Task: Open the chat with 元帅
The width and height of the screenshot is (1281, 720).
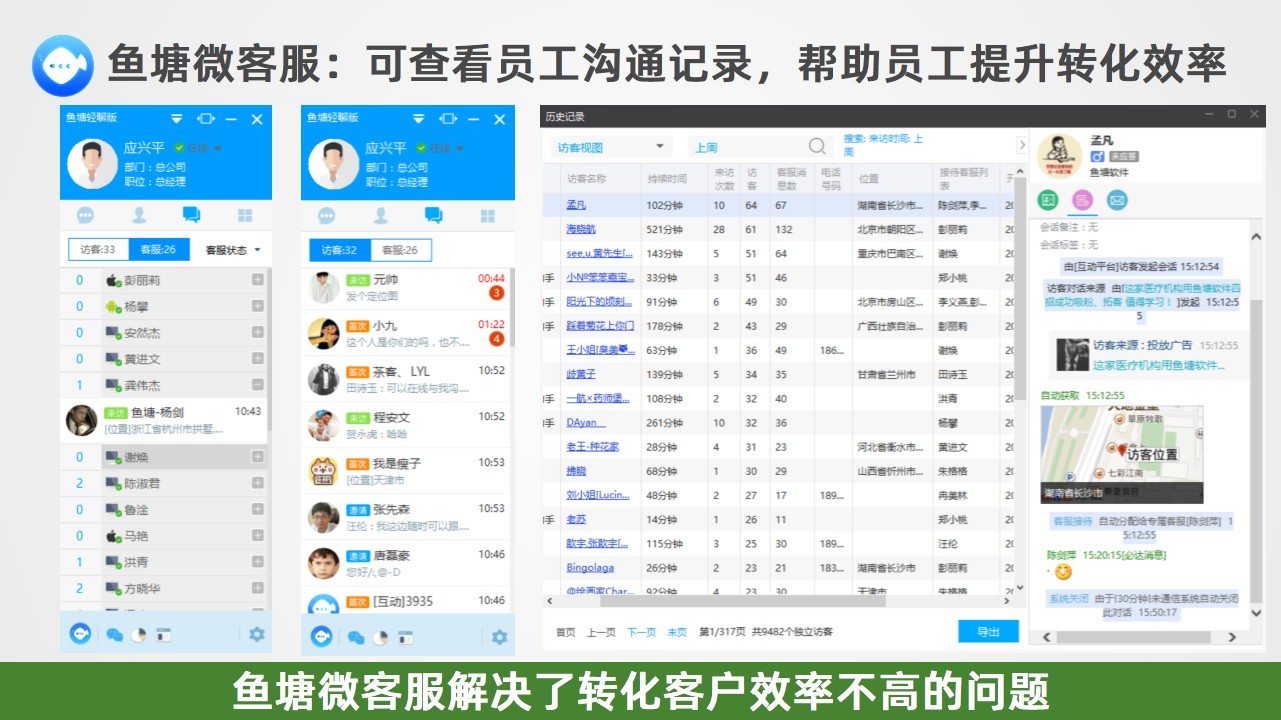Action: coord(407,289)
